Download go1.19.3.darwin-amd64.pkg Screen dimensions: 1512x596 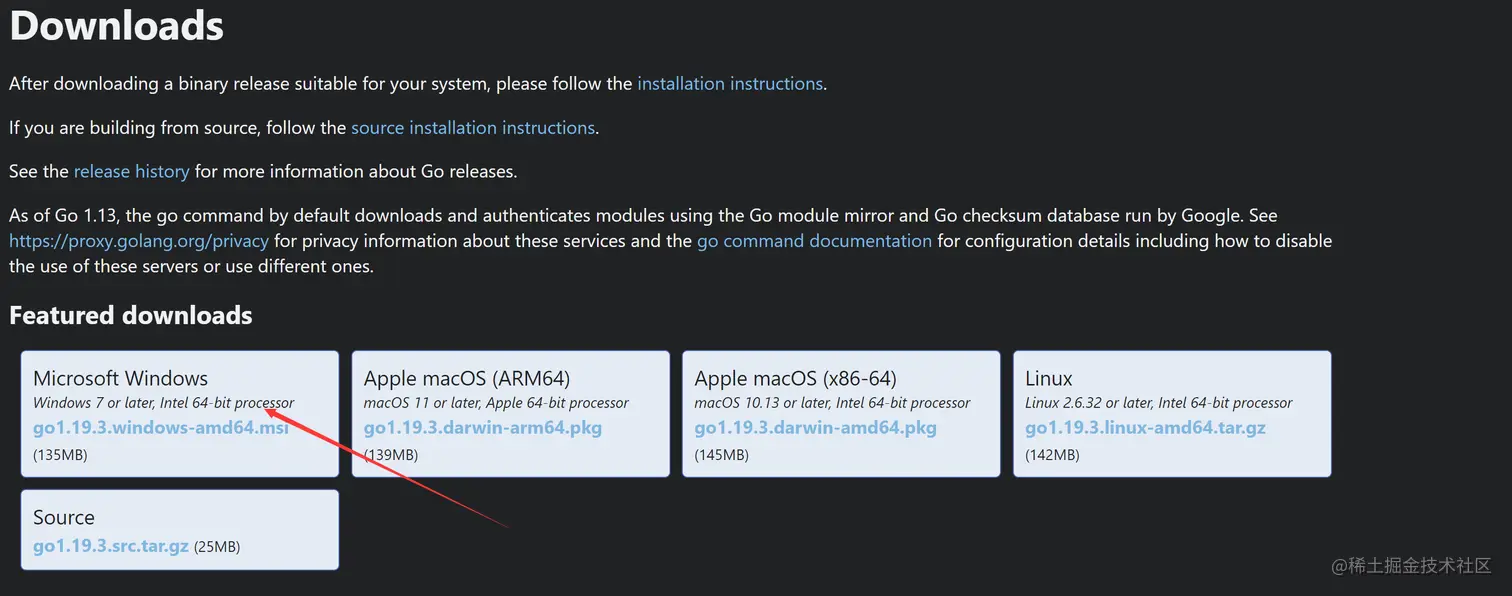816,428
